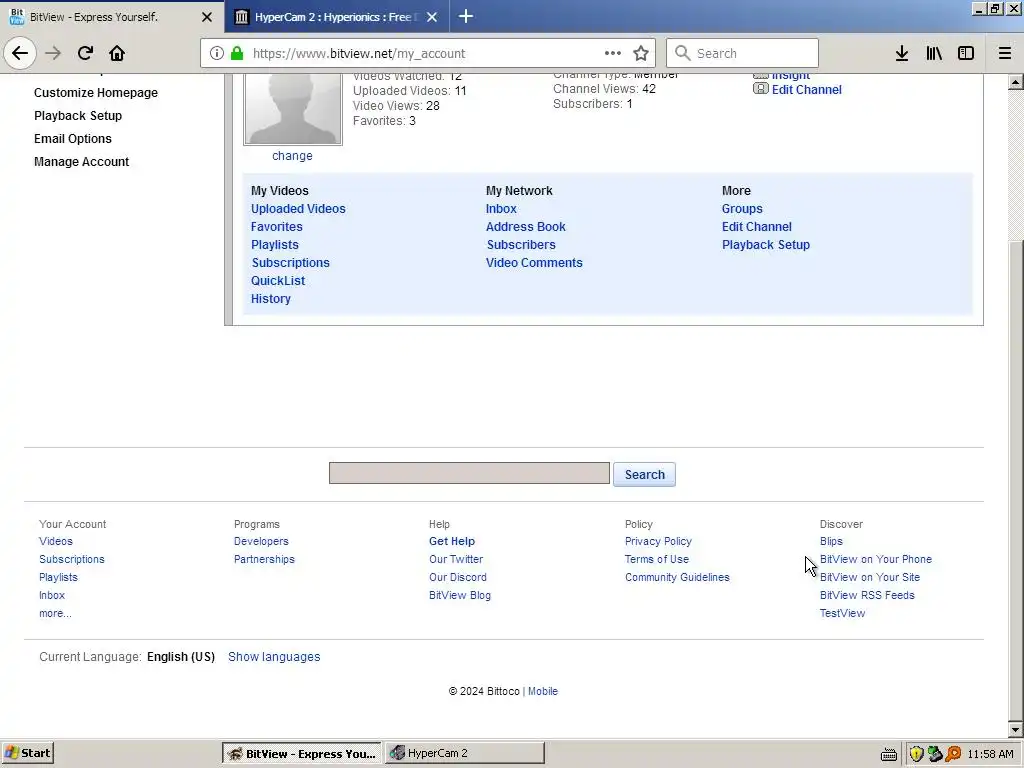This screenshot has width=1024, height=768.
Task: Select Email Options in sidebar
Action: (72, 138)
